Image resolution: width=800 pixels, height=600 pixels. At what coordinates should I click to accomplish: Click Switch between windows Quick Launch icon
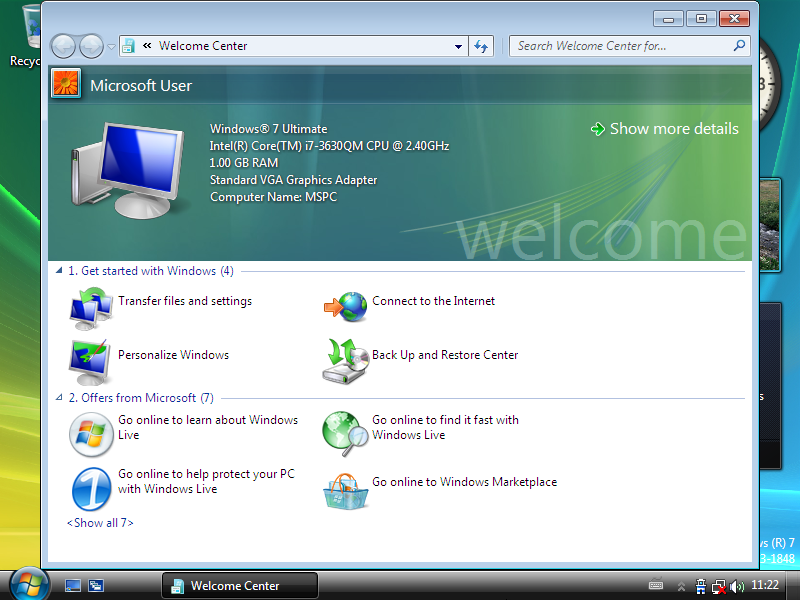(x=96, y=585)
